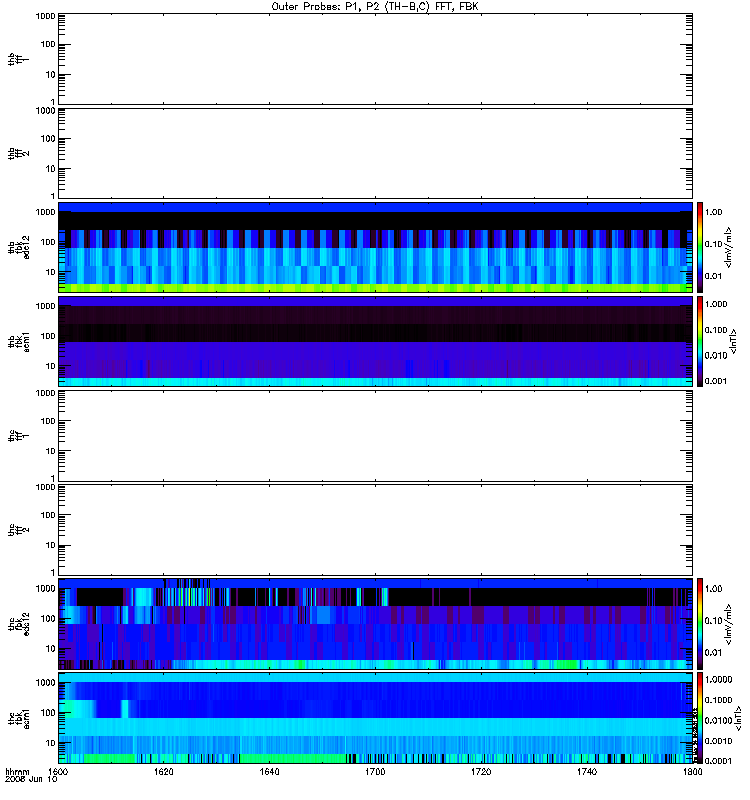
Task: Click the '2008 Jun 10' date label
Action: (31, 779)
